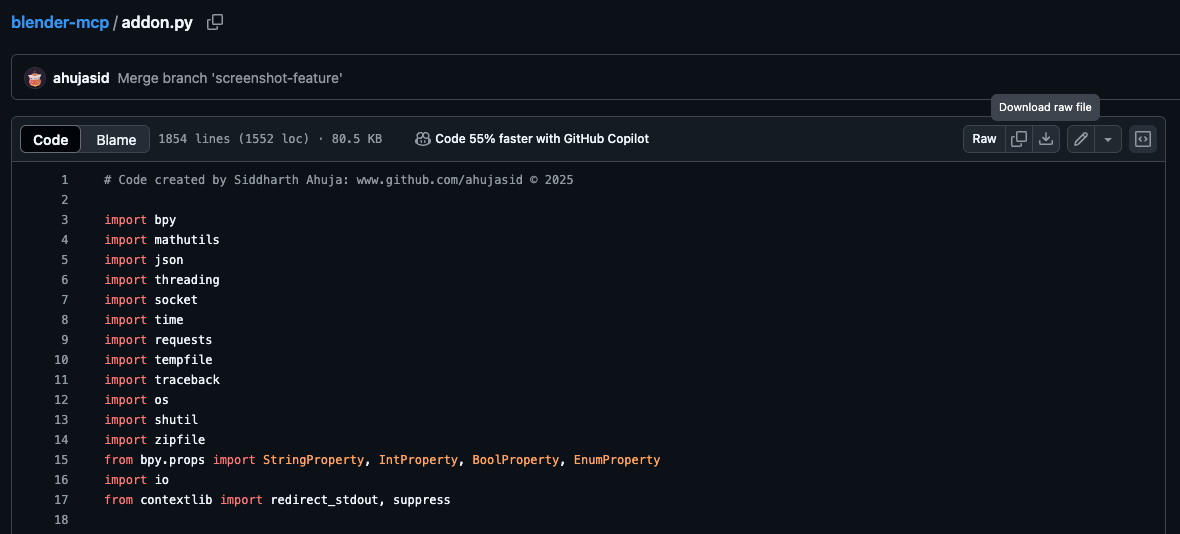Open the 'Merge branch screenshot-feature' commit

[x=230, y=78]
